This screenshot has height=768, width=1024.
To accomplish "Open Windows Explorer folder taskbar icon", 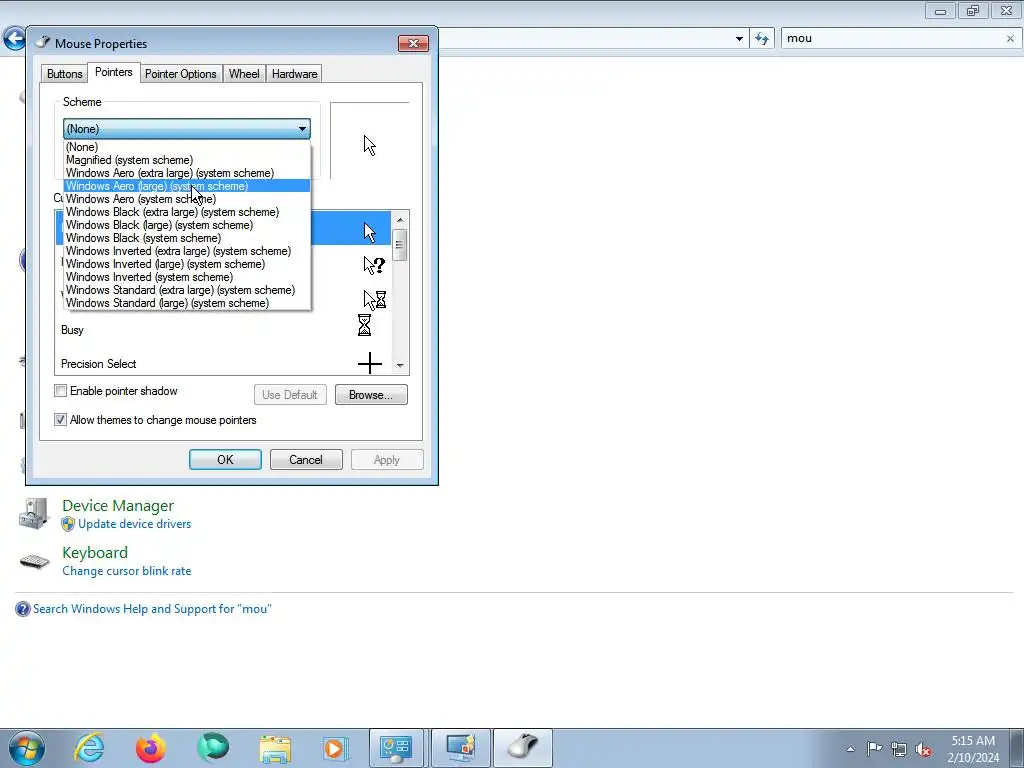I will [275, 748].
